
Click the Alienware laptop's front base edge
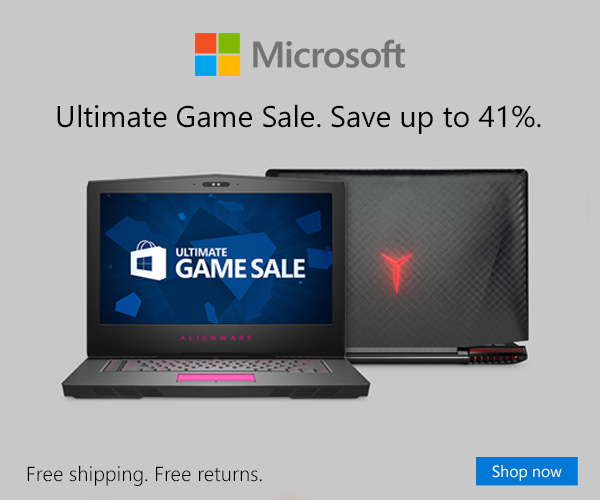tap(216, 391)
